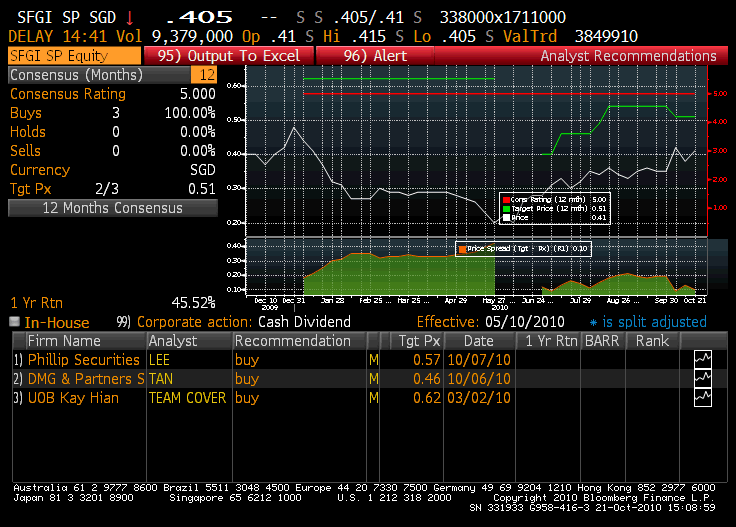Click the Holds row label
Image resolution: width=736 pixels, height=527 pixels.
[28, 132]
